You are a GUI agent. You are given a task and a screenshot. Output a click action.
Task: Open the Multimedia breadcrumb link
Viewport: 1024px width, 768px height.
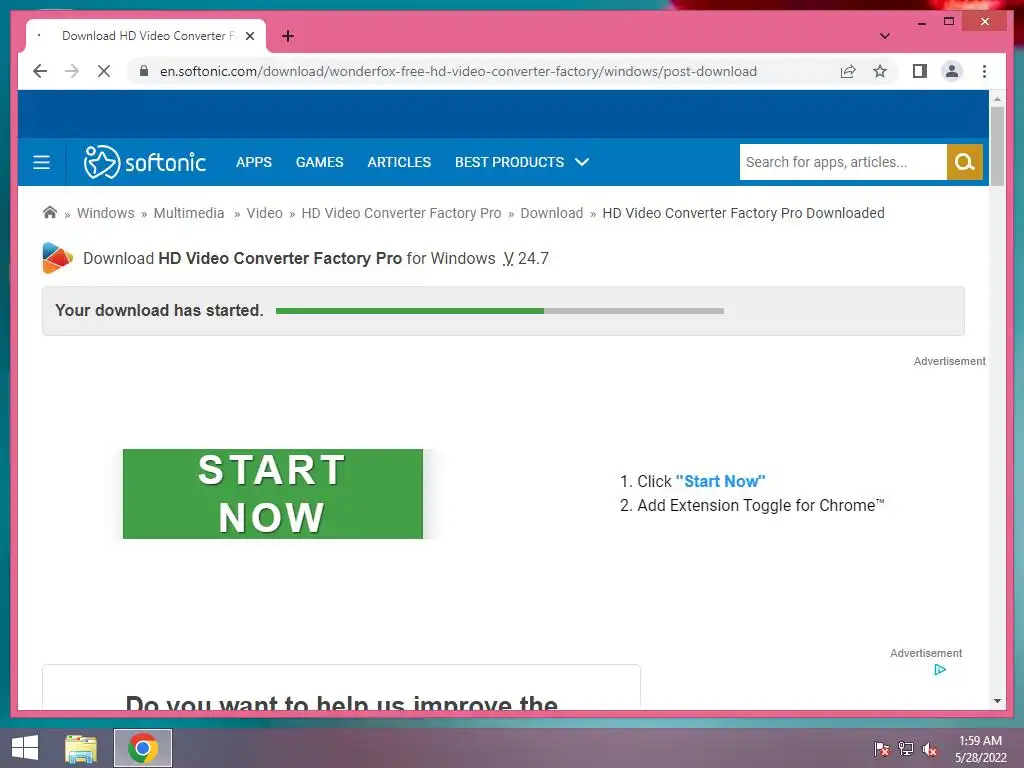pyautogui.click(x=189, y=213)
